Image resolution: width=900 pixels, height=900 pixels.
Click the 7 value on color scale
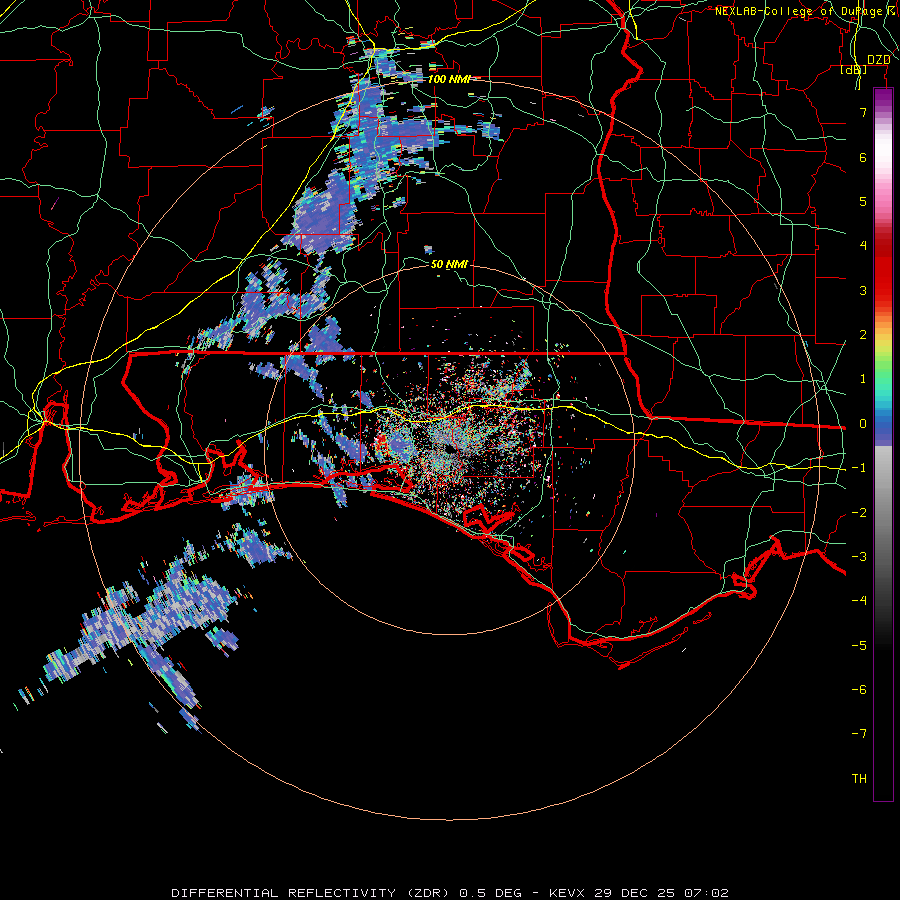click(863, 112)
